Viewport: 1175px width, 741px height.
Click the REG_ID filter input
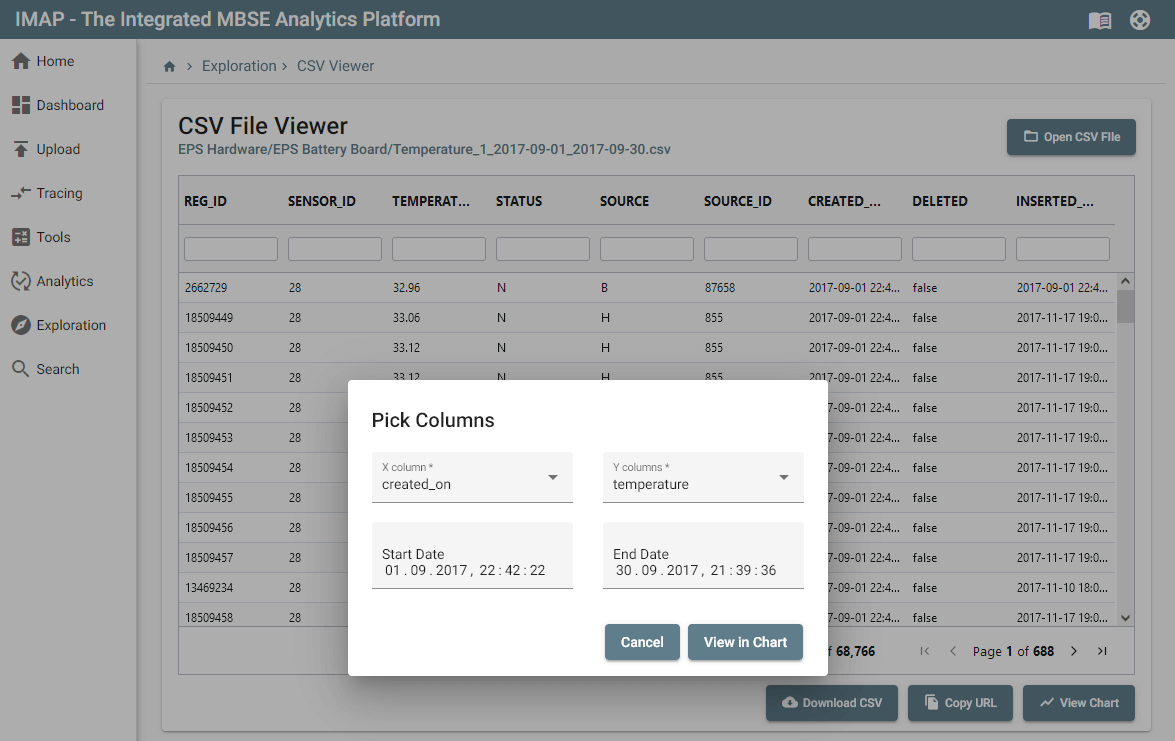231,249
